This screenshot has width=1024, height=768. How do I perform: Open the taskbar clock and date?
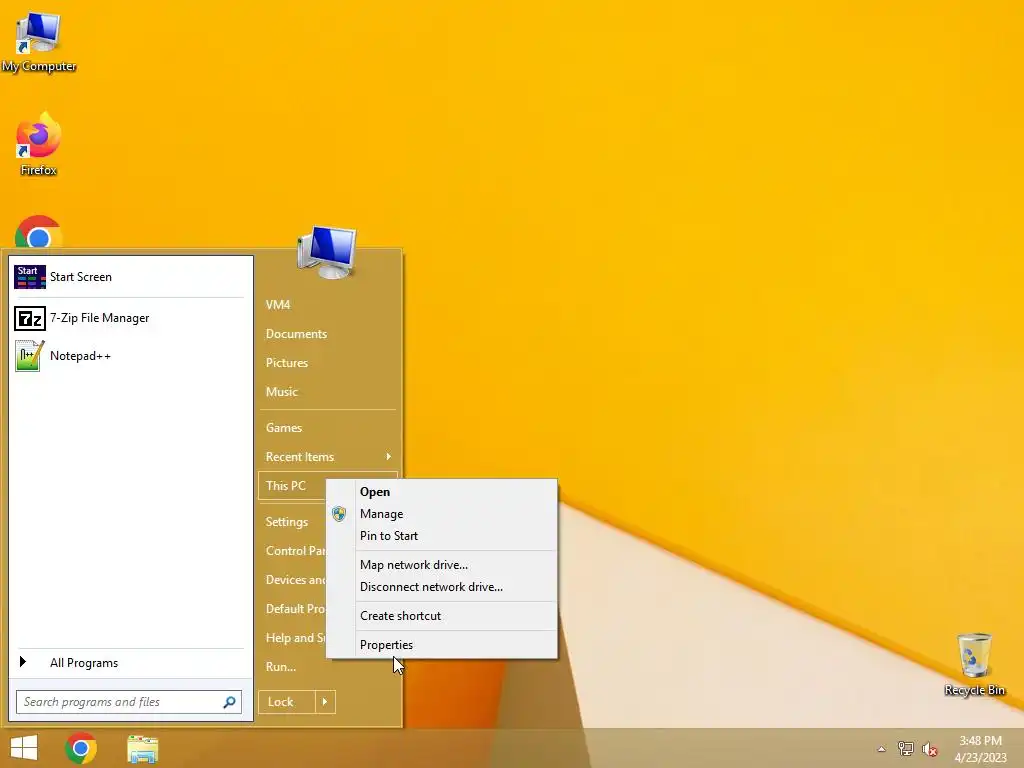pyautogui.click(x=980, y=749)
